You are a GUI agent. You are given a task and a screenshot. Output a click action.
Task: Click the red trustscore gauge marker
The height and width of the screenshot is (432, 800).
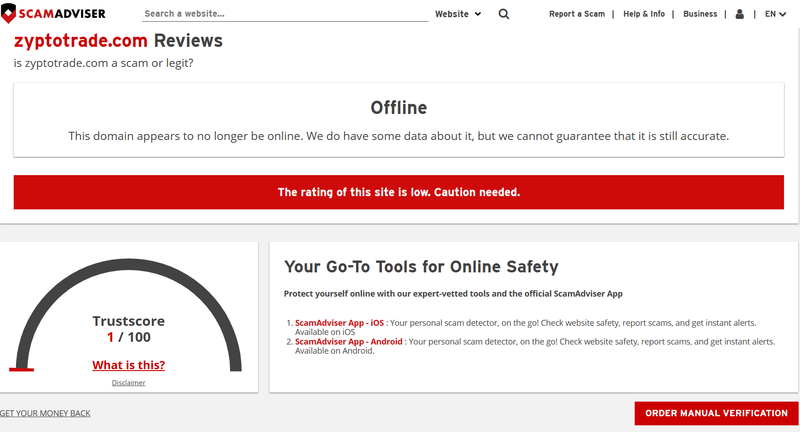coord(21,369)
